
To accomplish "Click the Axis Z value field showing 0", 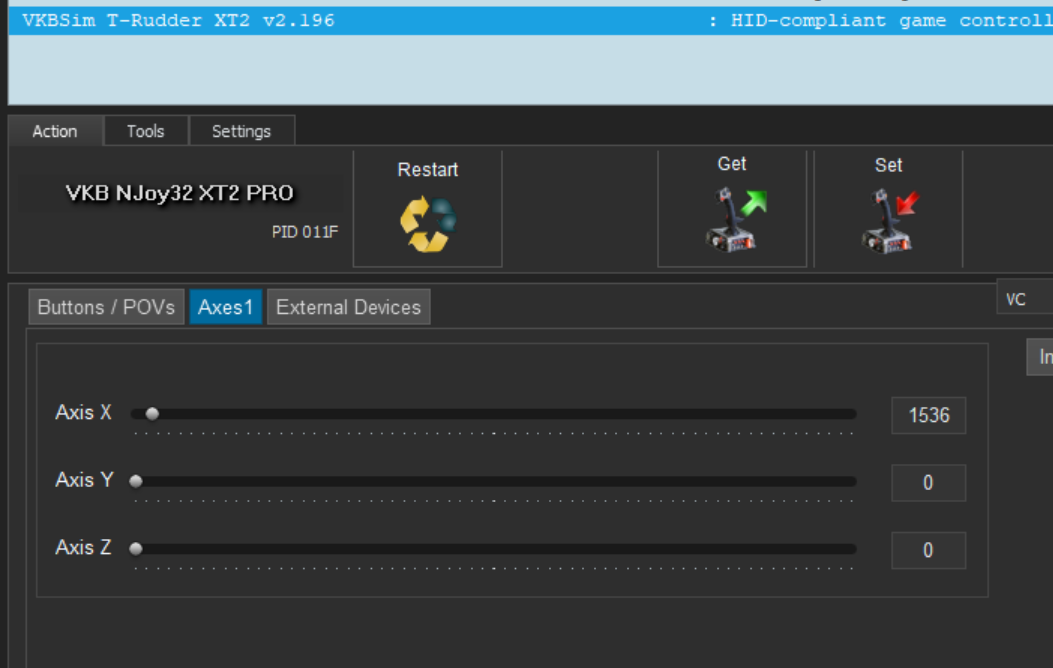I will 929,551.
